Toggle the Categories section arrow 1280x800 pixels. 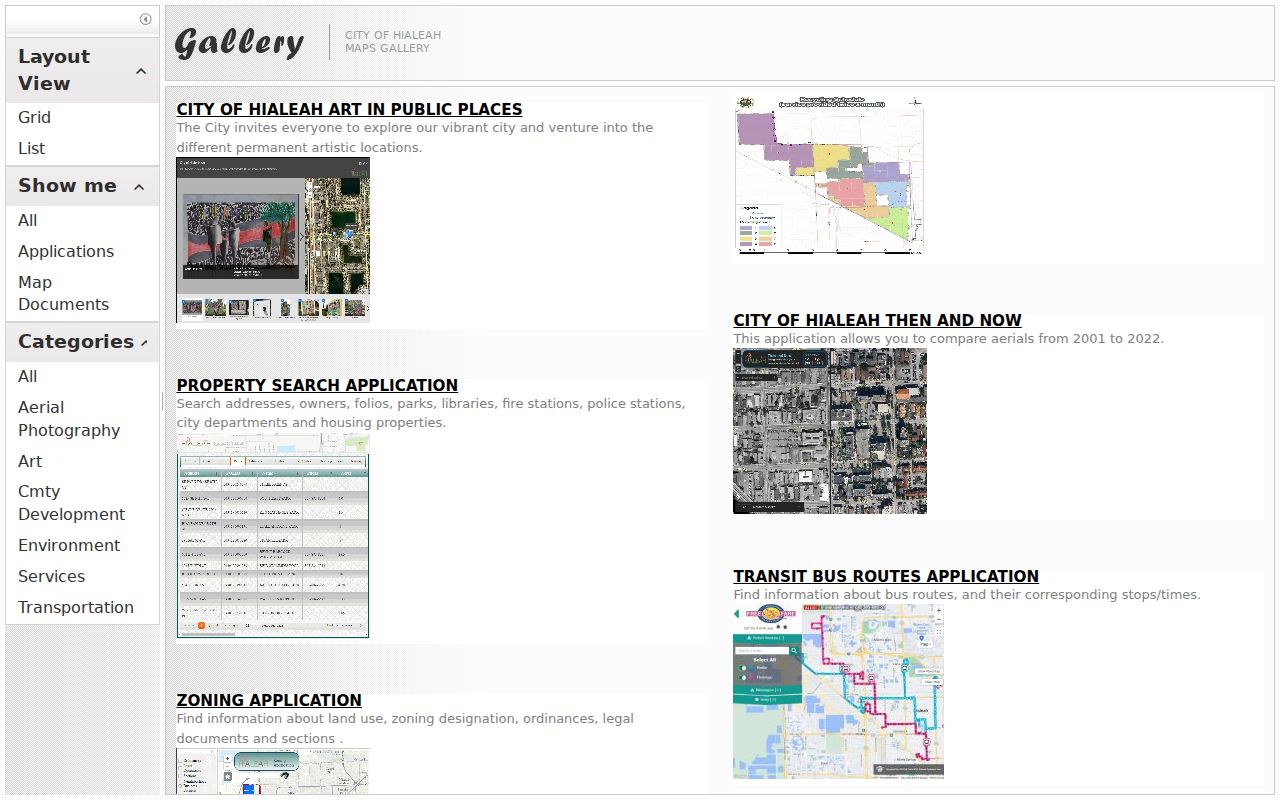[x=144, y=343]
